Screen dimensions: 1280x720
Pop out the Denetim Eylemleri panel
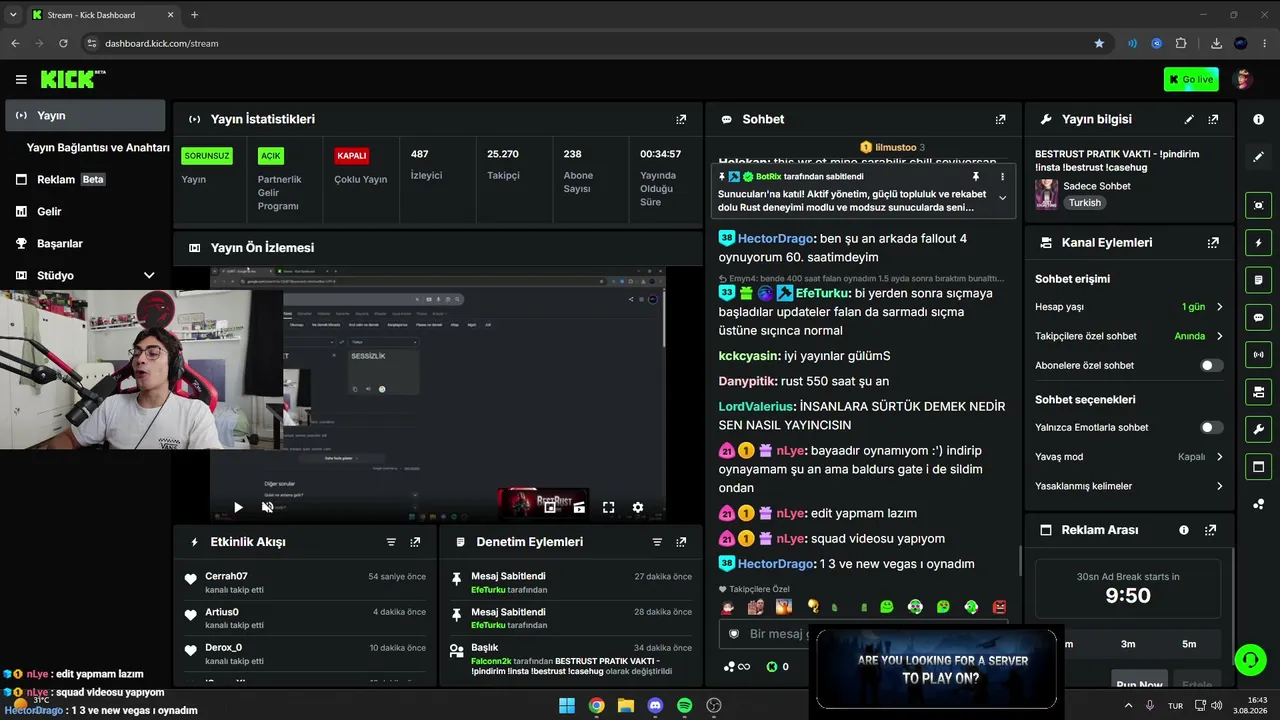pos(681,542)
